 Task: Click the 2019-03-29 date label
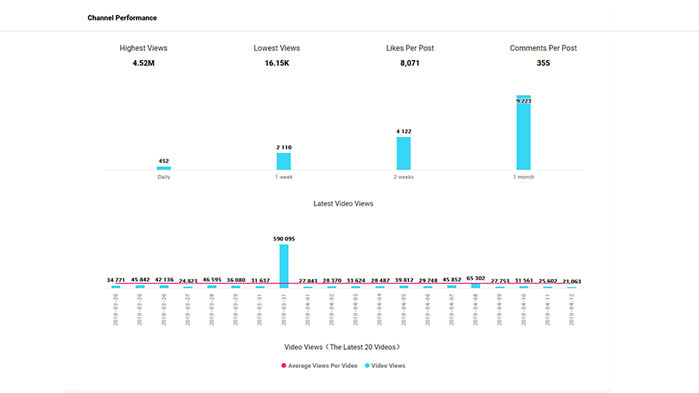pos(236,310)
